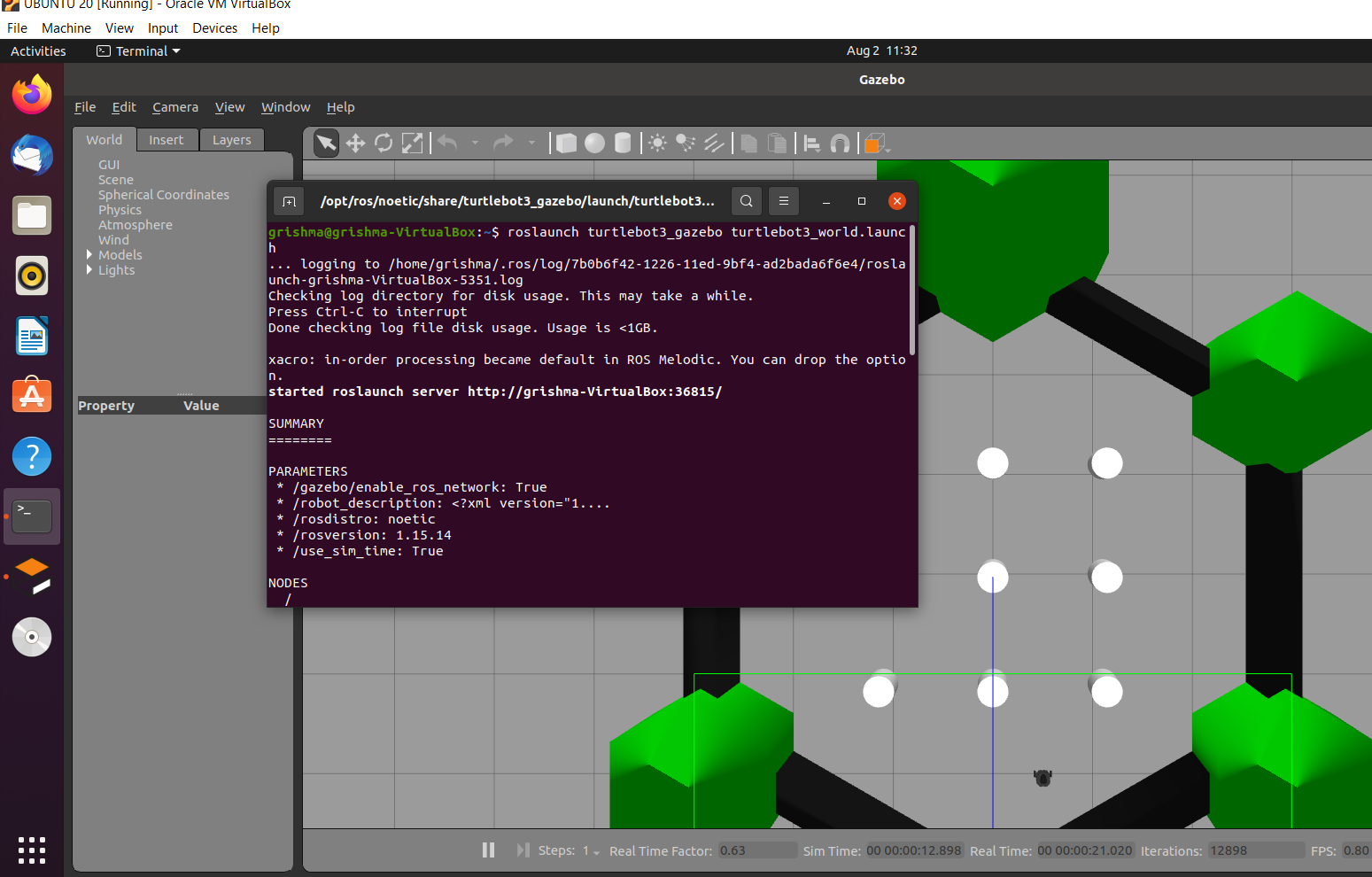The height and width of the screenshot is (877, 1372).
Task: Add a spot light
Action: 686,143
